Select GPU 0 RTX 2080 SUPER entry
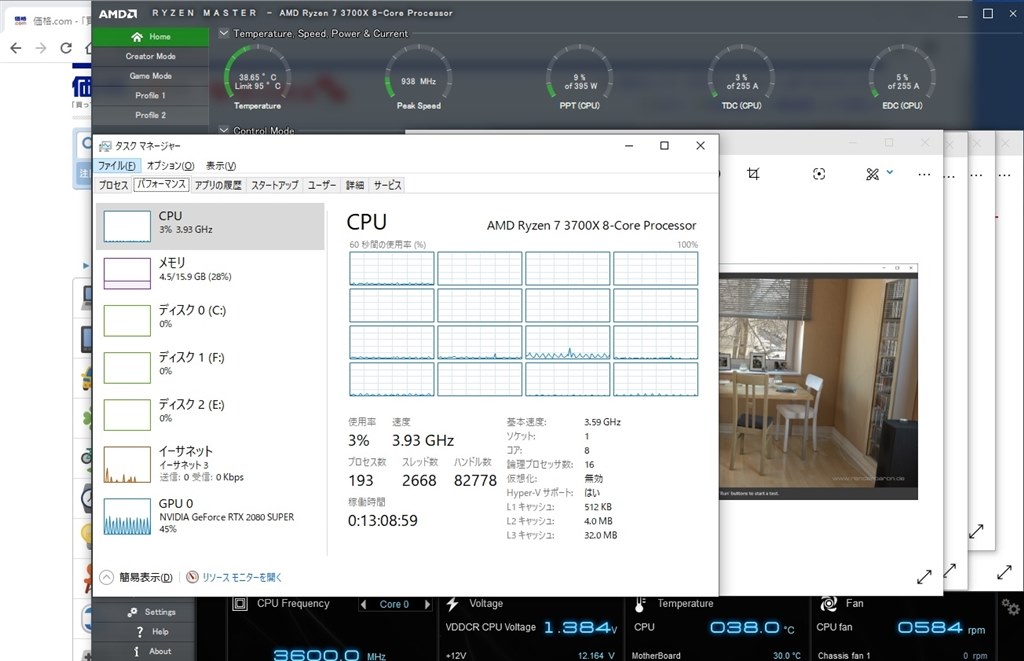Viewport: 1024px width, 661px height. click(210, 517)
